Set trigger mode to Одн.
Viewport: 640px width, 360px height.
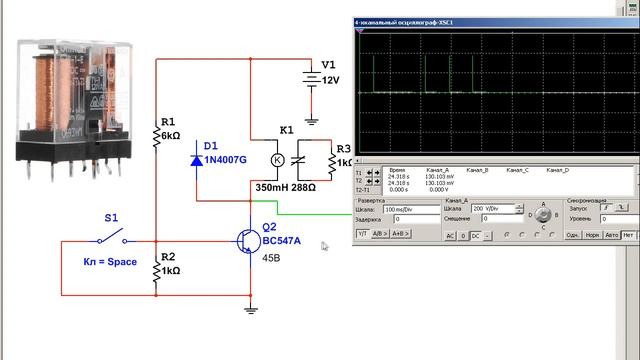click(x=573, y=235)
